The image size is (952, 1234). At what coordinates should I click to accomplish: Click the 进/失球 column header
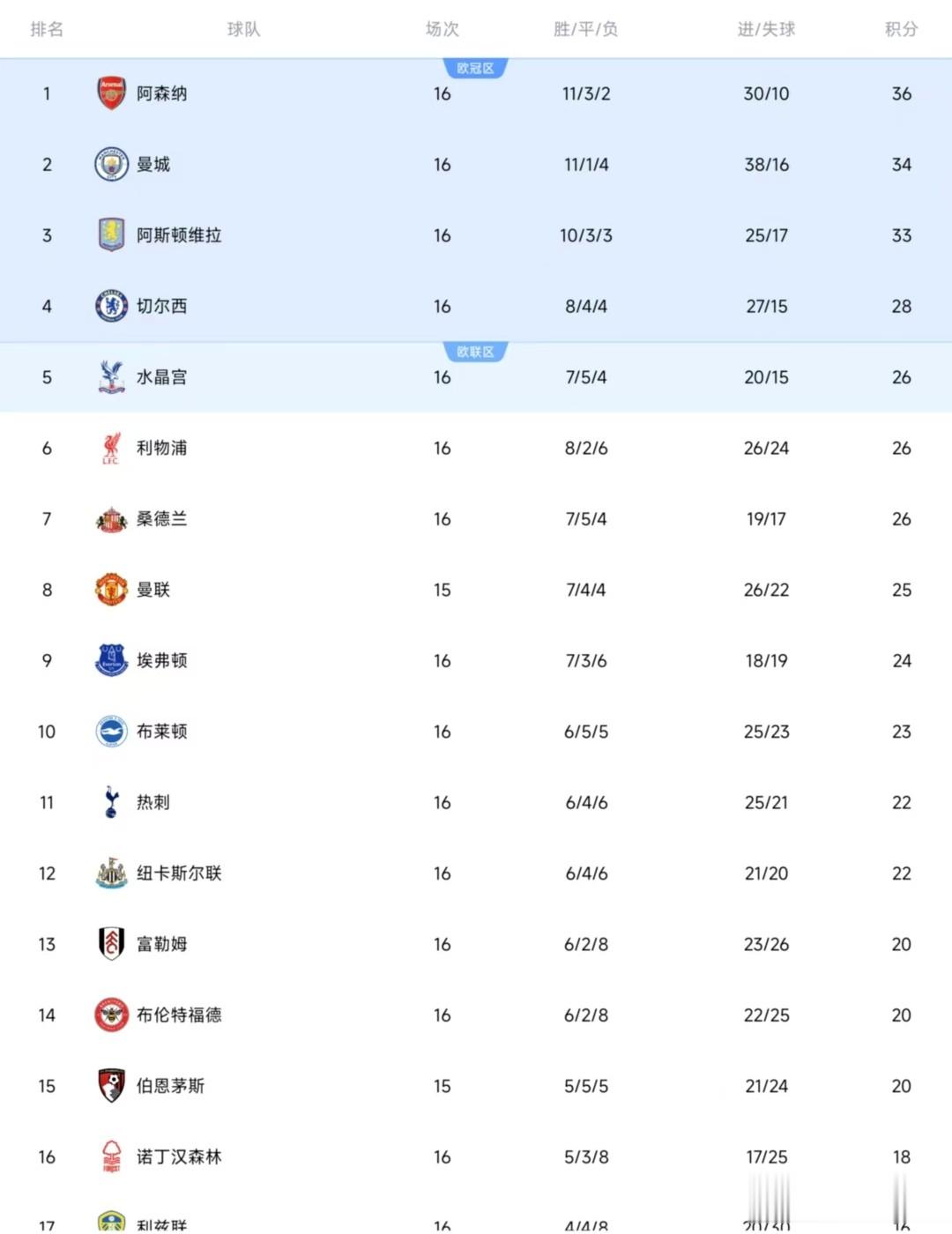pyautogui.click(x=766, y=29)
